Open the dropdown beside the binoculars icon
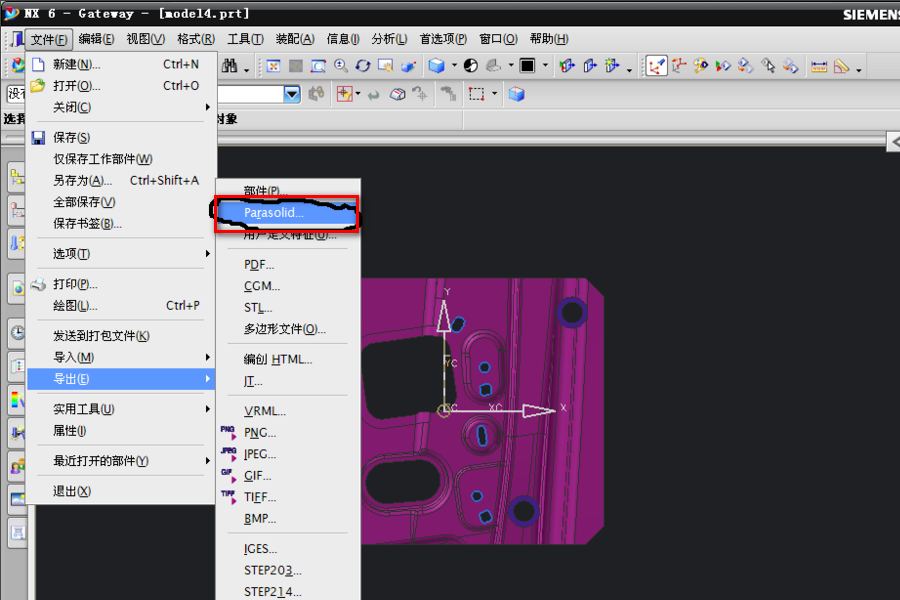This screenshot has width=900, height=600. tap(246, 69)
